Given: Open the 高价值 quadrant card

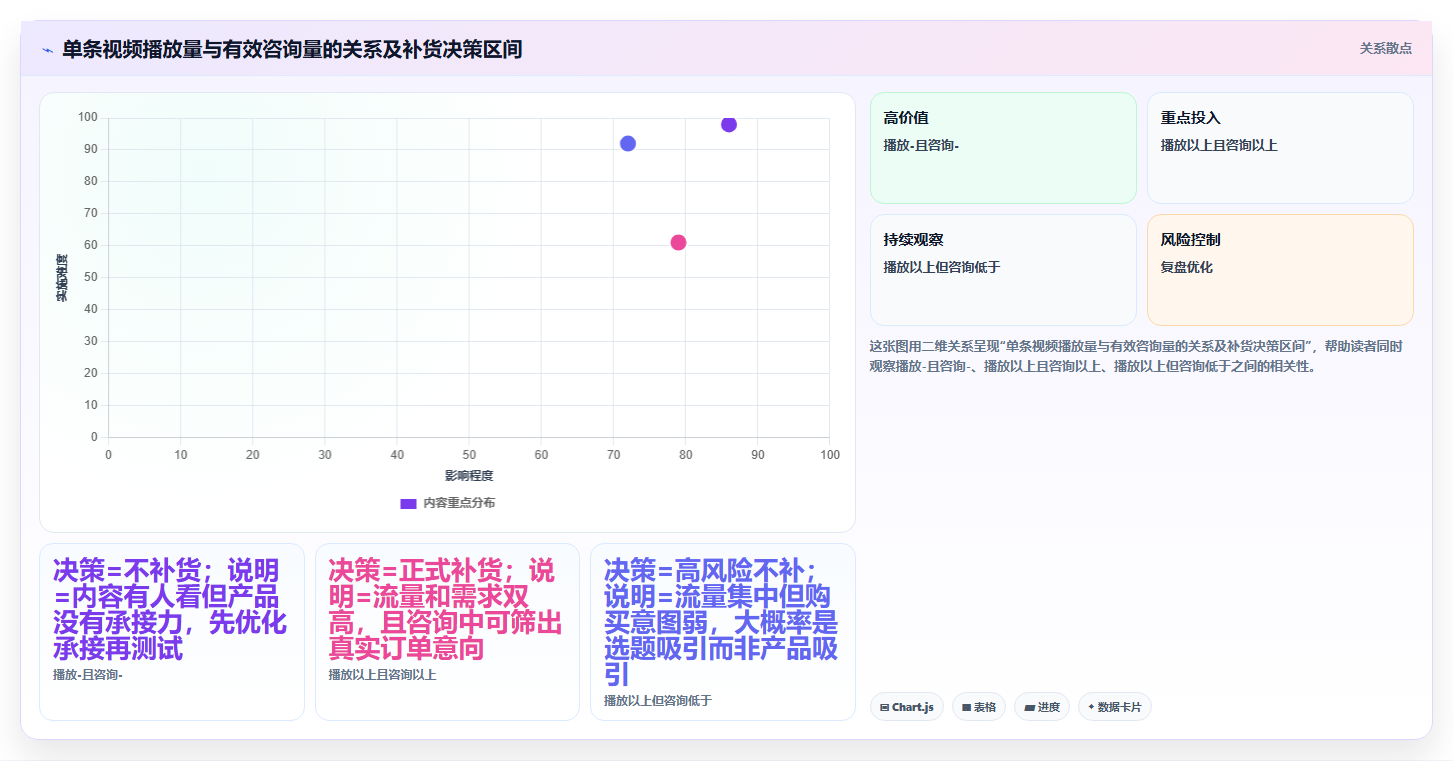Looking at the screenshot, I should [1003, 148].
